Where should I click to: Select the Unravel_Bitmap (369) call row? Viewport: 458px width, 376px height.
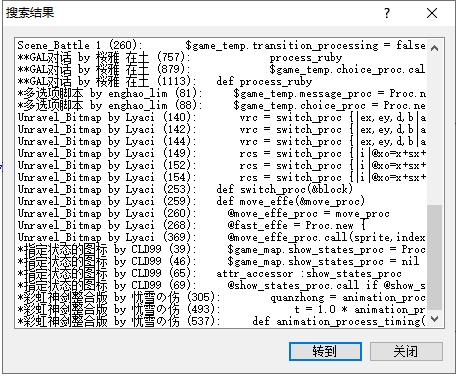pyautogui.click(x=221, y=237)
